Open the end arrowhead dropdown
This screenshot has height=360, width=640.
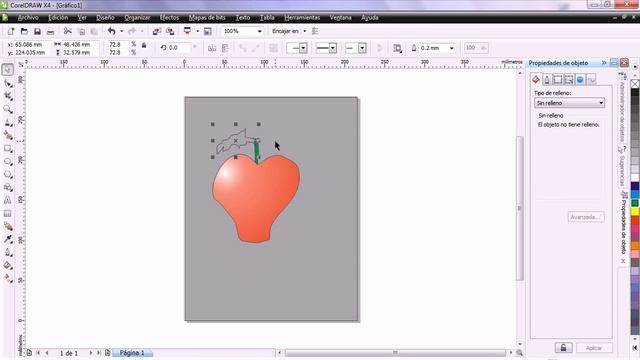tap(362, 48)
